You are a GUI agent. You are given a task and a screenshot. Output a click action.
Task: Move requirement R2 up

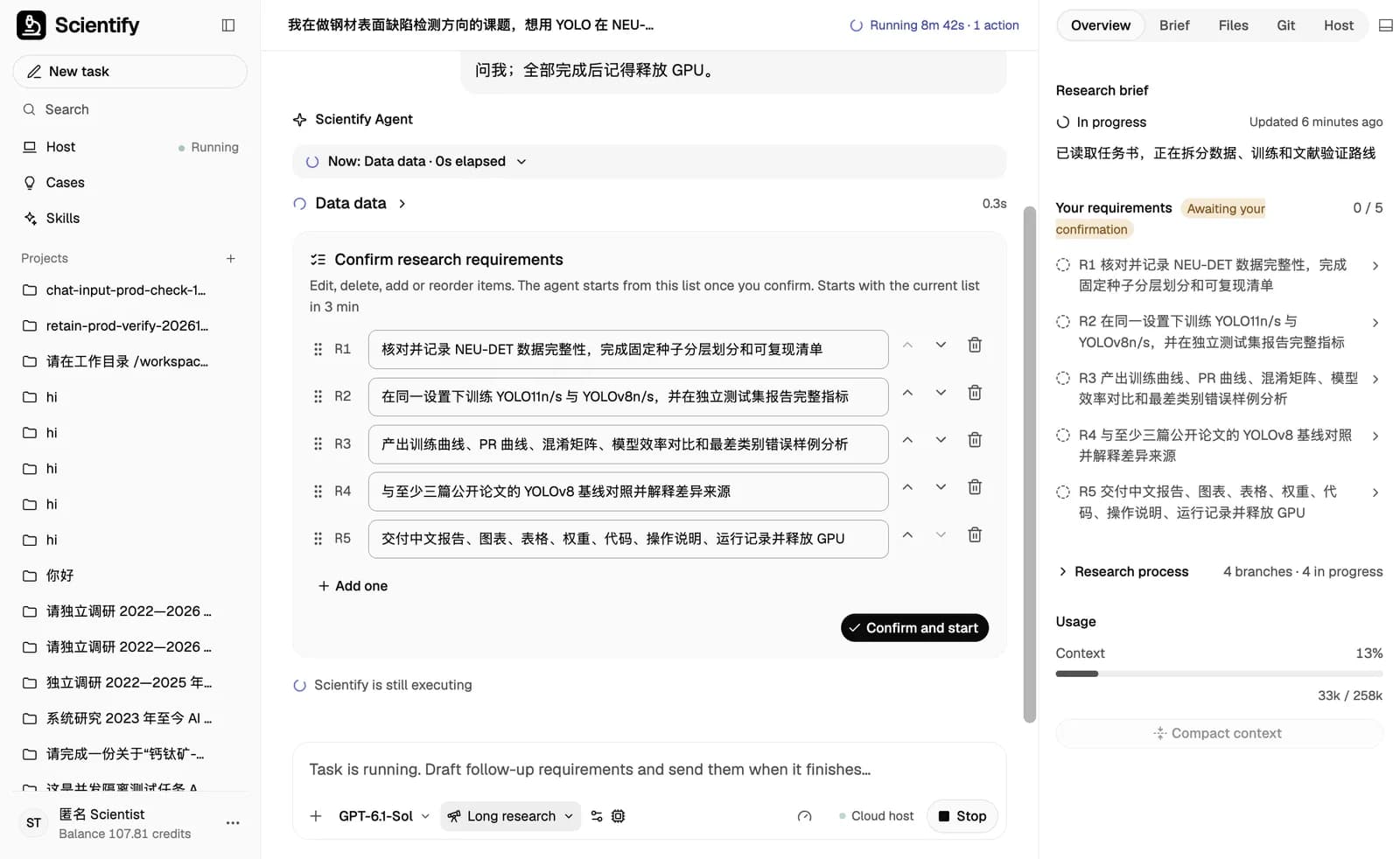coord(907,393)
